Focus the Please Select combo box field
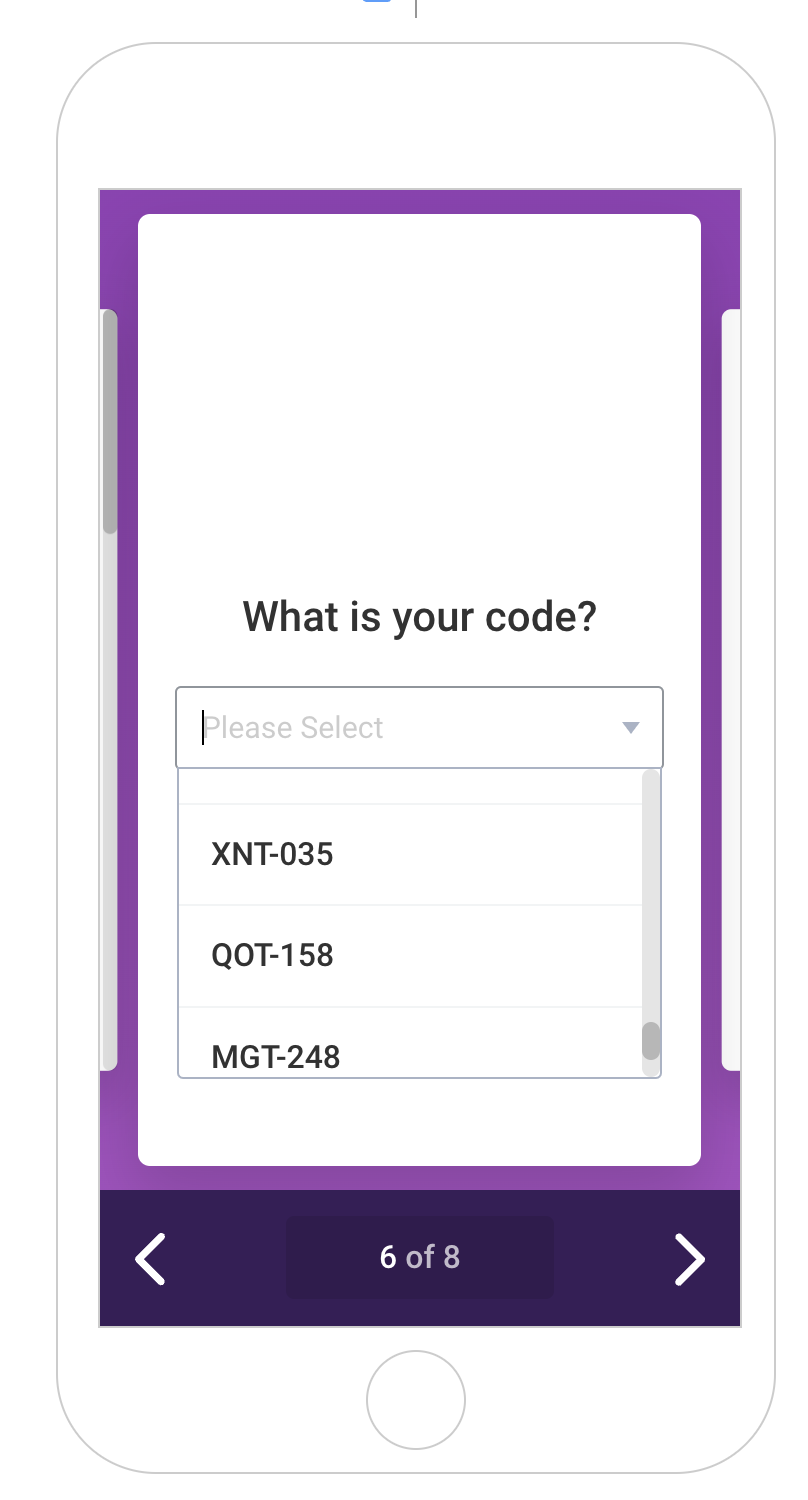This screenshot has height=1500, width=808. [419, 727]
